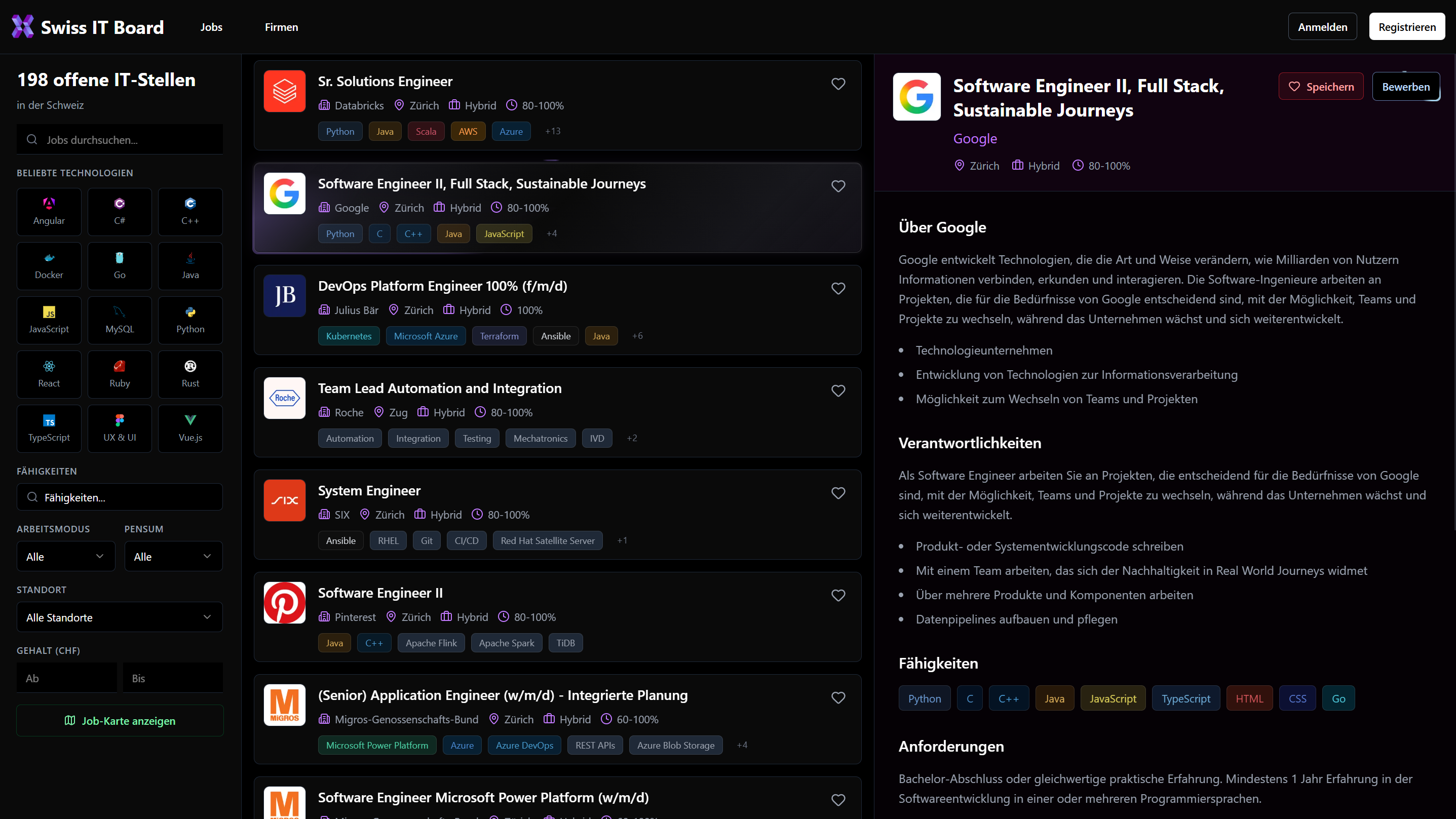Open the DevOps Platform Engineer 100% job title
The width and height of the screenshot is (1456, 819).
click(x=443, y=286)
